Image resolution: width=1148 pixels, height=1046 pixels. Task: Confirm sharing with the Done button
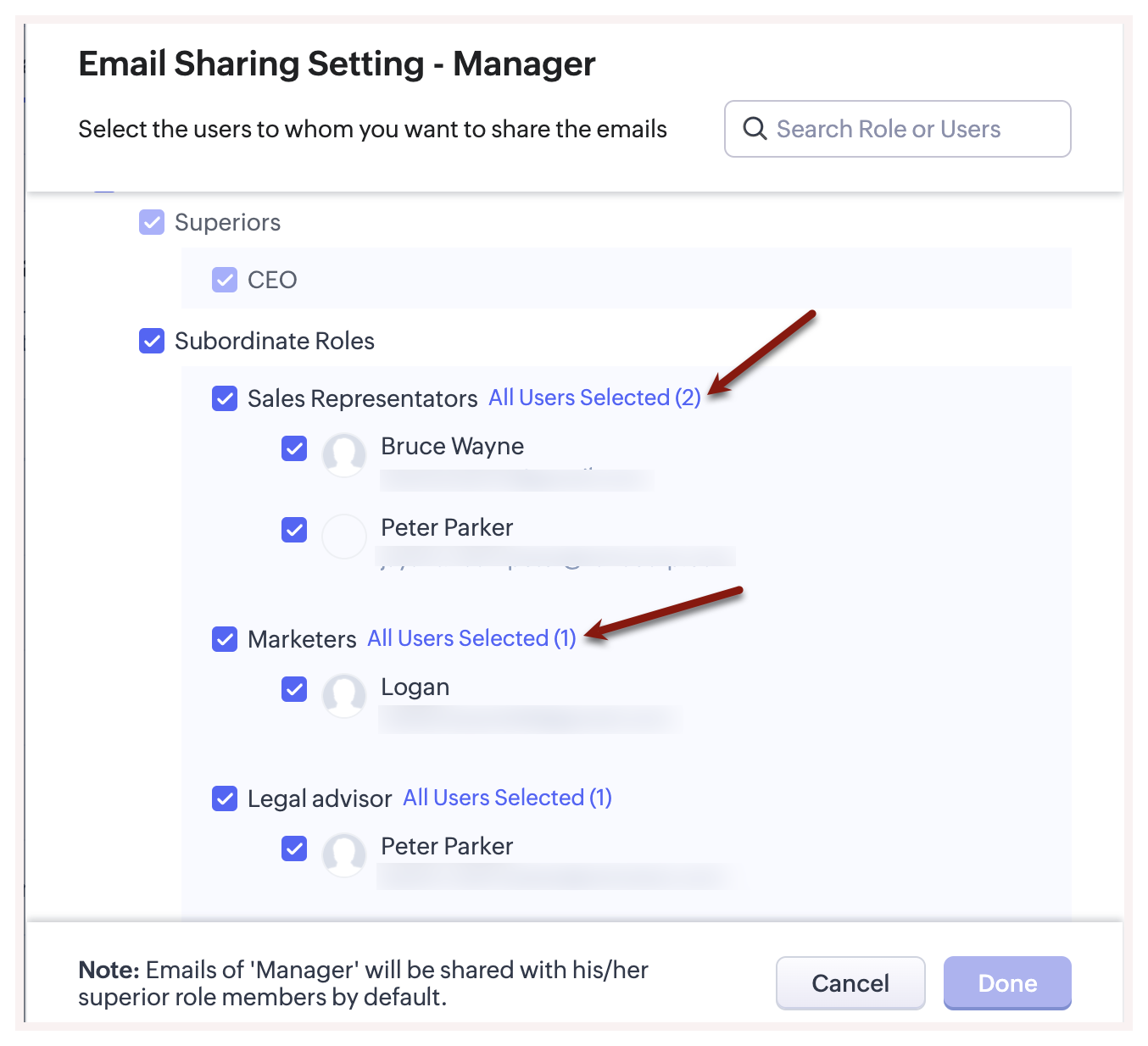click(x=1006, y=983)
